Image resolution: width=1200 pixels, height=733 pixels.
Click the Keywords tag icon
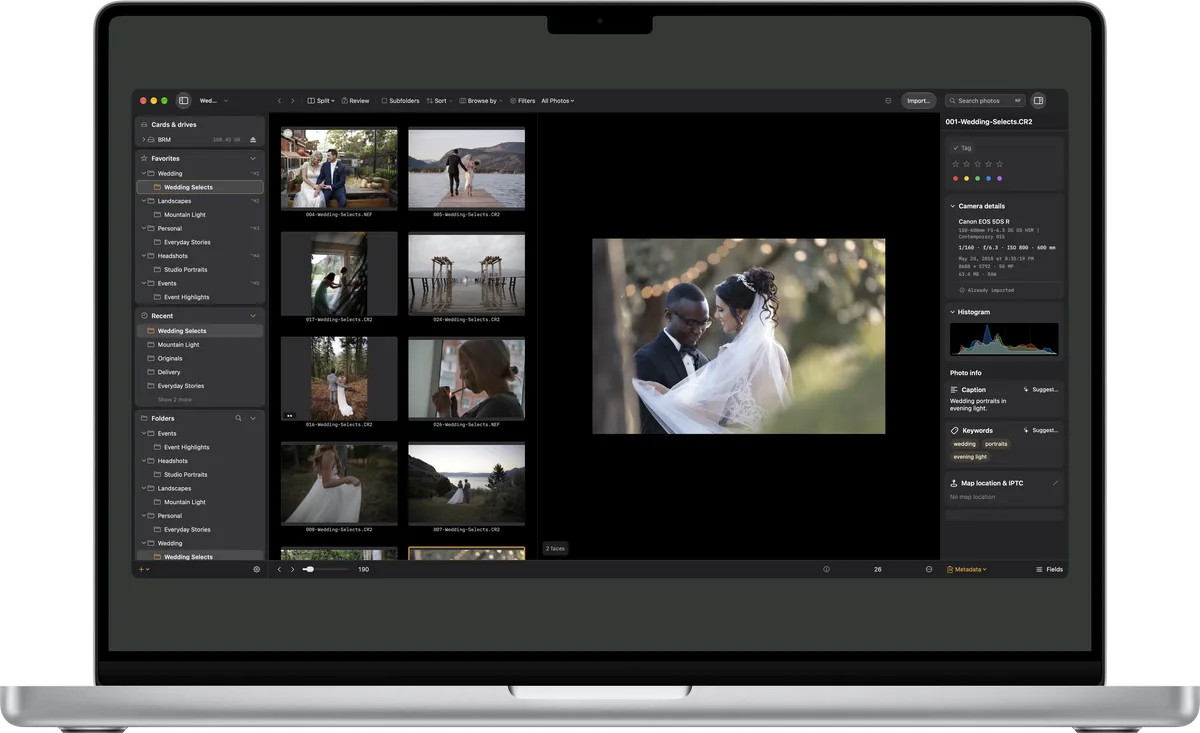[954, 431]
